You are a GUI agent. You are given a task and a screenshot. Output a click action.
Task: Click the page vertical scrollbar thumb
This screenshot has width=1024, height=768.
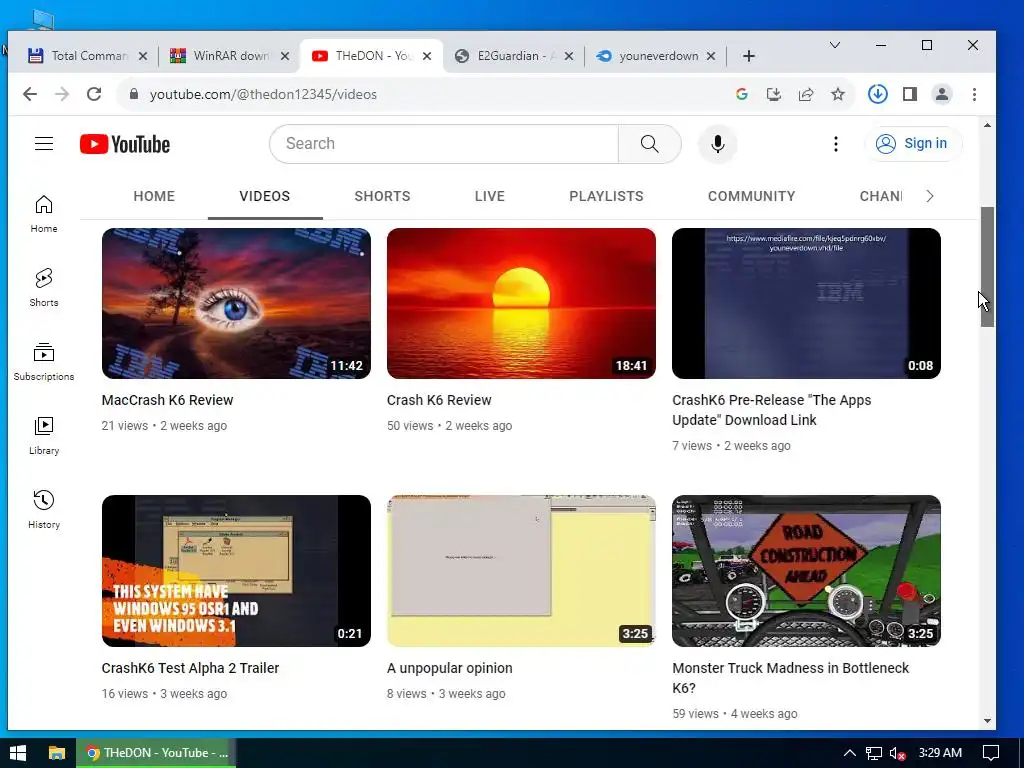point(987,266)
